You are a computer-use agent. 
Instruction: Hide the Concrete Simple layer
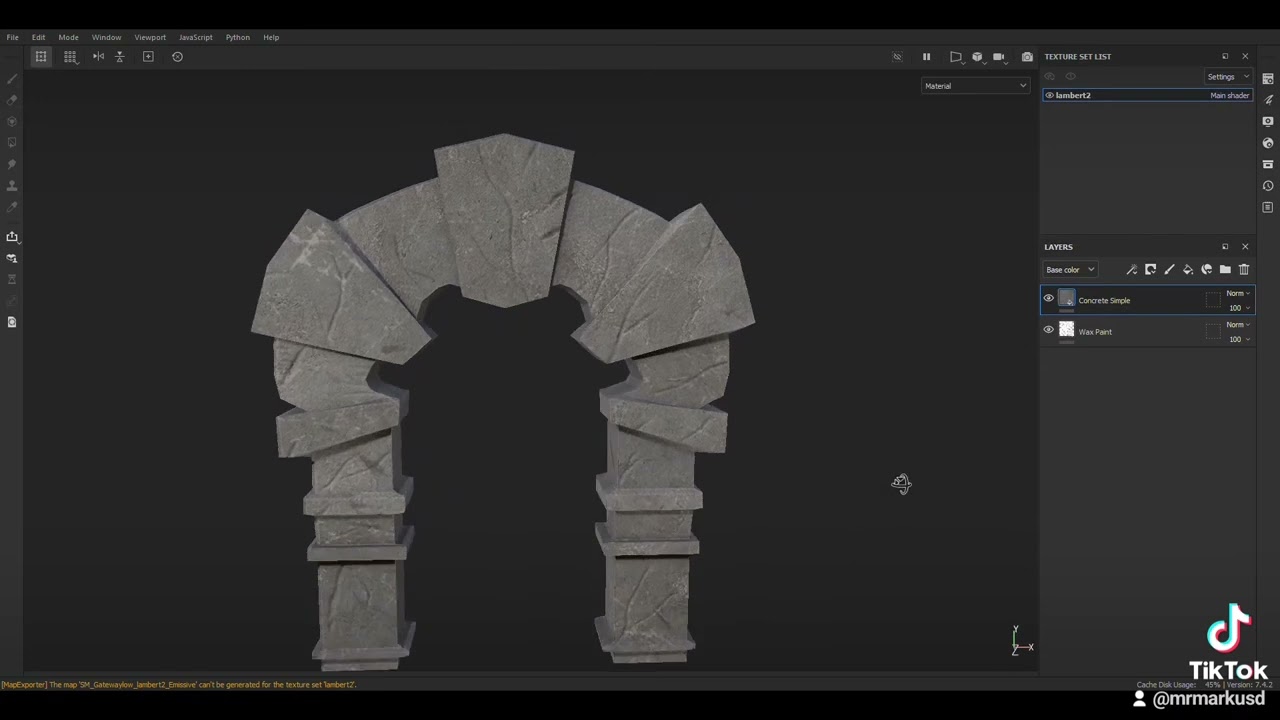pyautogui.click(x=1049, y=298)
